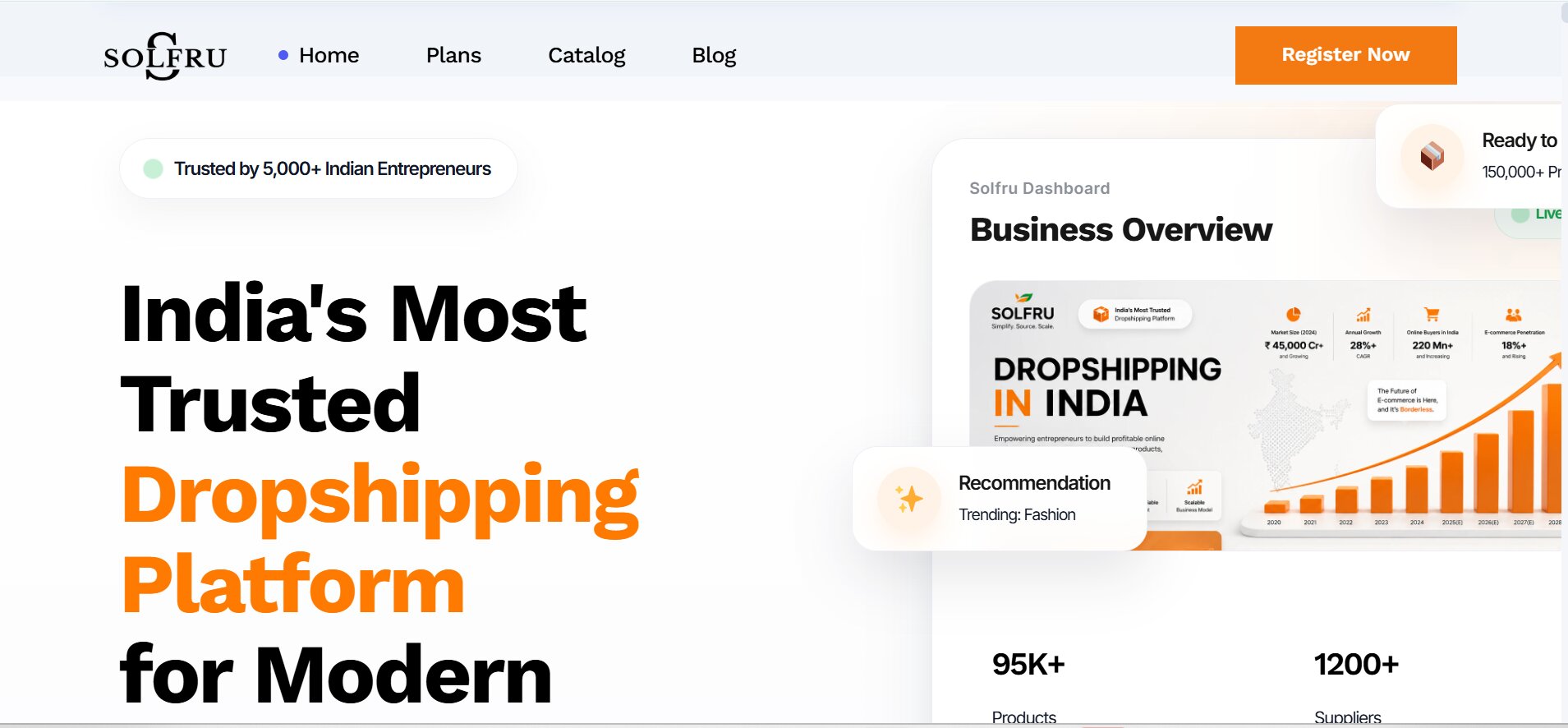Click the '220 Mn+' online buyers value
This screenshot has width=1568, height=728.
coord(1432,346)
